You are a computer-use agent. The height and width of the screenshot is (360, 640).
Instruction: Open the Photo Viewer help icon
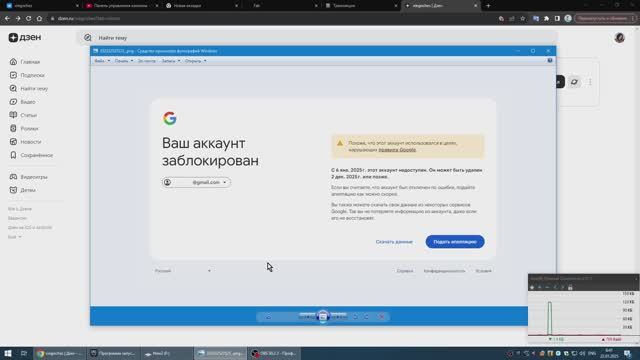point(550,60)
